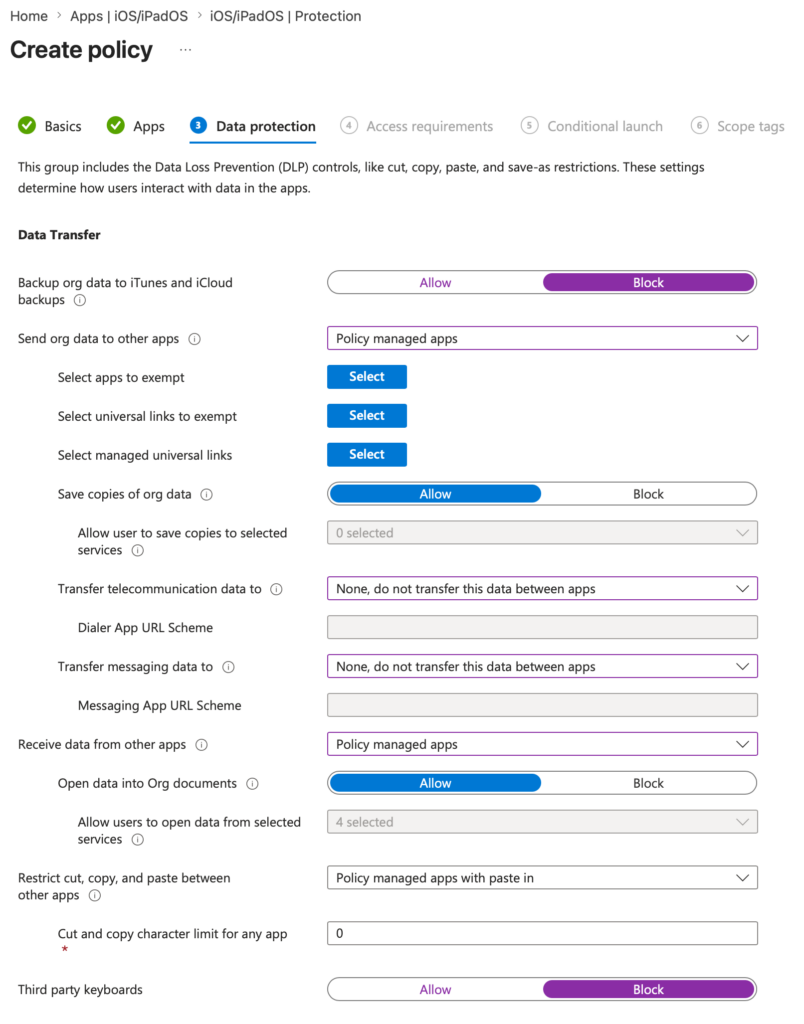Set iTunes and iCloud backup to Allow
804x1024 pixels.
pos(435,283)
